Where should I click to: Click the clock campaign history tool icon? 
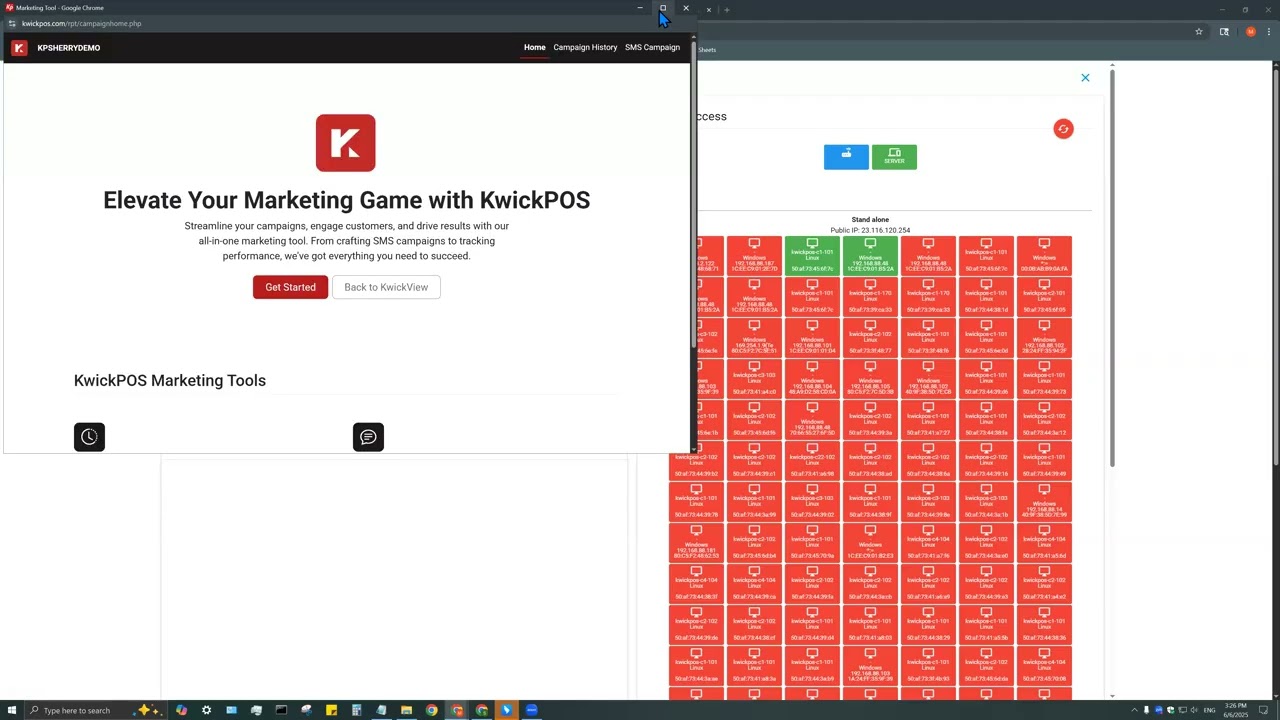pyautogui.click(x=89, y=437)
